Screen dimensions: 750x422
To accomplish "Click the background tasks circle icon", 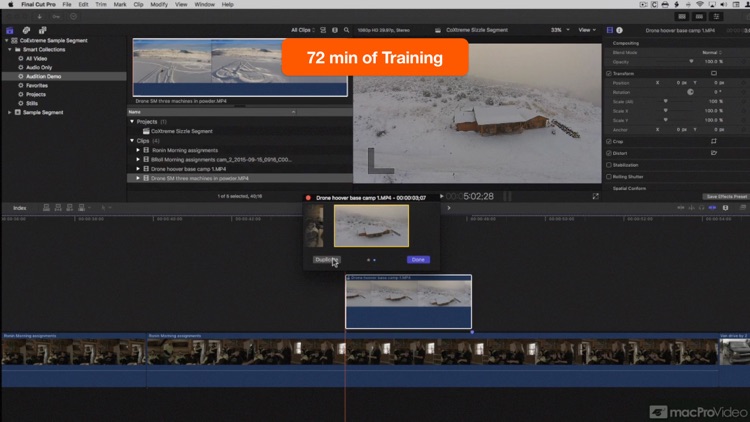I will pyautogui.click(x=73, y=17).
